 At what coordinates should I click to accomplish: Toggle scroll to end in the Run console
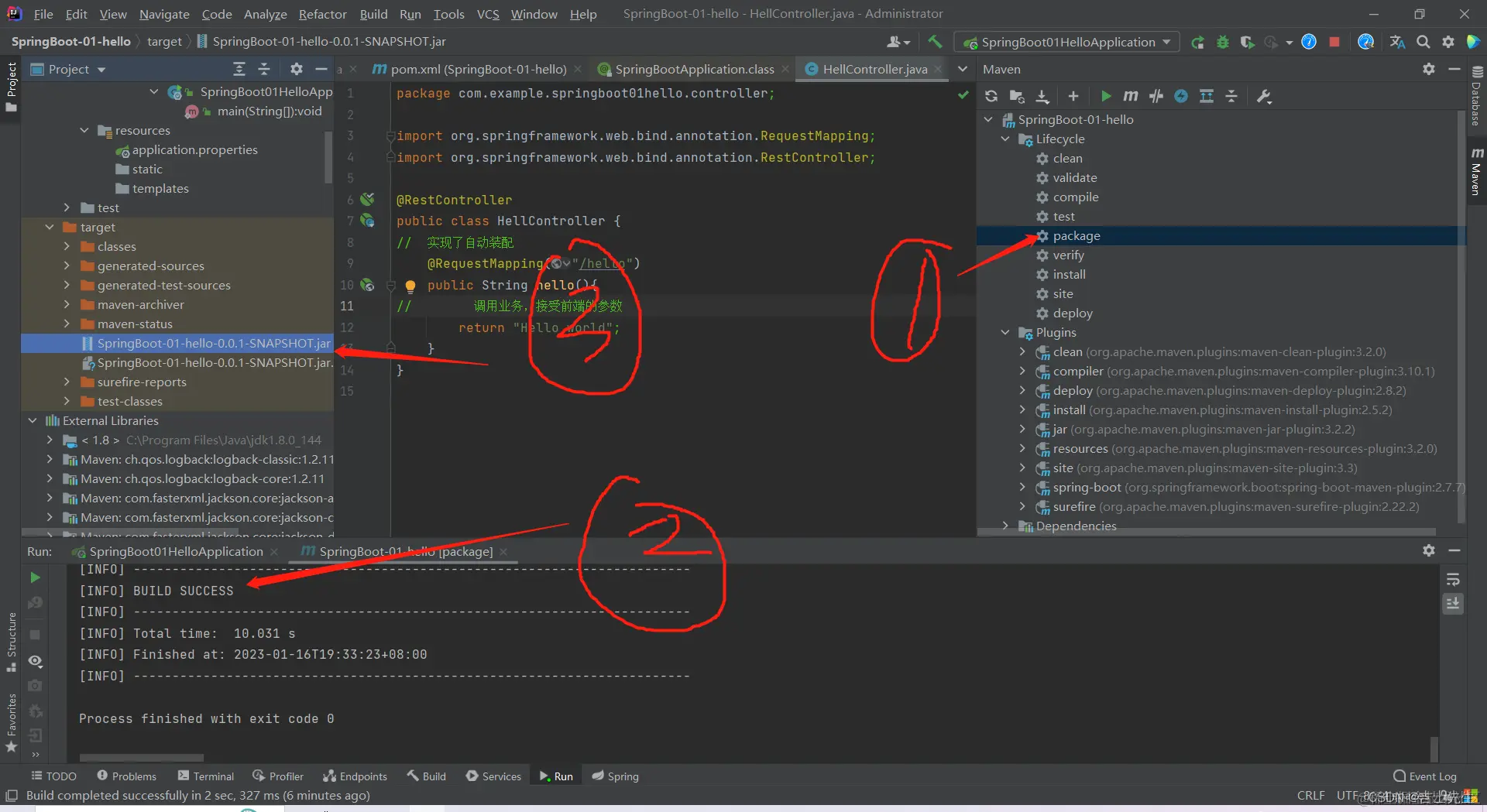click(x=1453, y=604)
